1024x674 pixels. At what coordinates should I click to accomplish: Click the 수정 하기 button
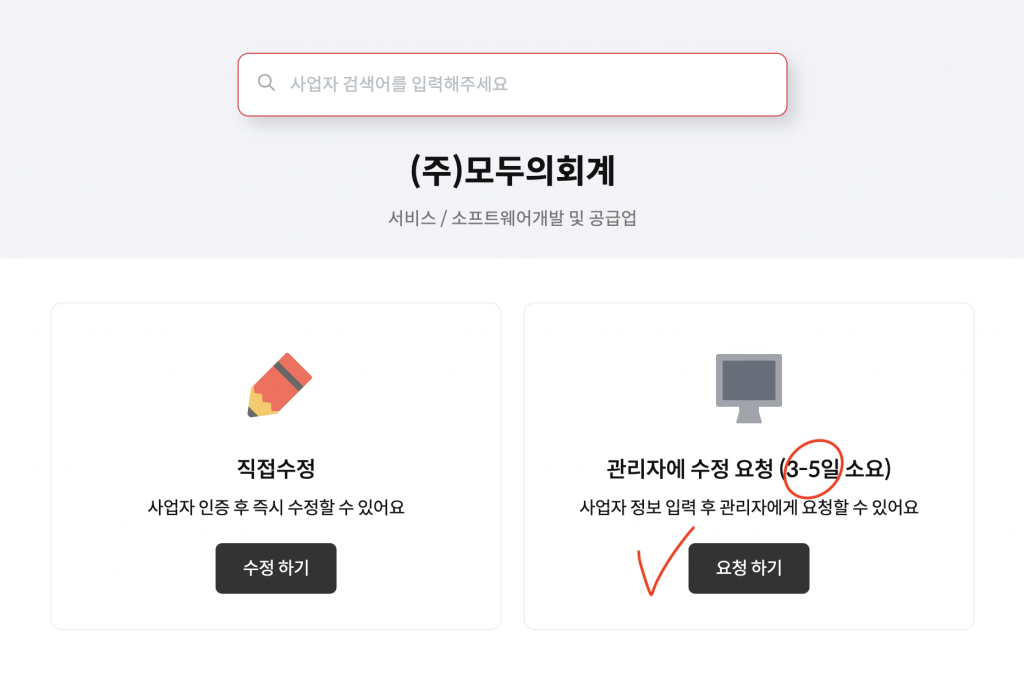(276, 568)
